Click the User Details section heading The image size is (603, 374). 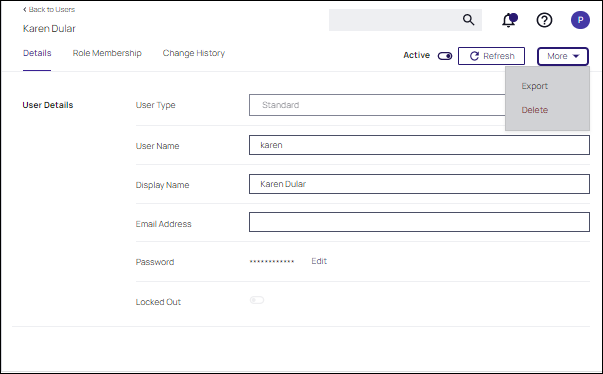tap(48, 105)
